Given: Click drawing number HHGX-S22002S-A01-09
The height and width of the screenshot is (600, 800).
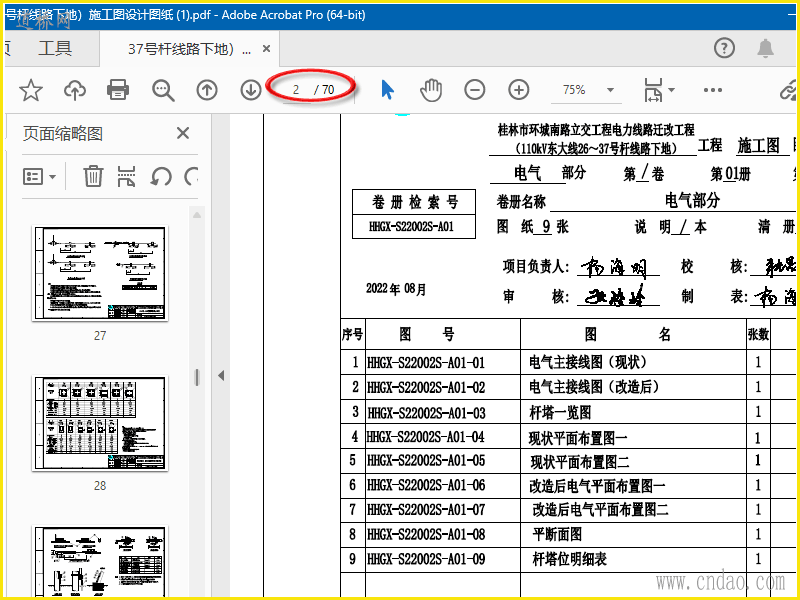Looking at the screenshot, I should [x=426, y=559].
